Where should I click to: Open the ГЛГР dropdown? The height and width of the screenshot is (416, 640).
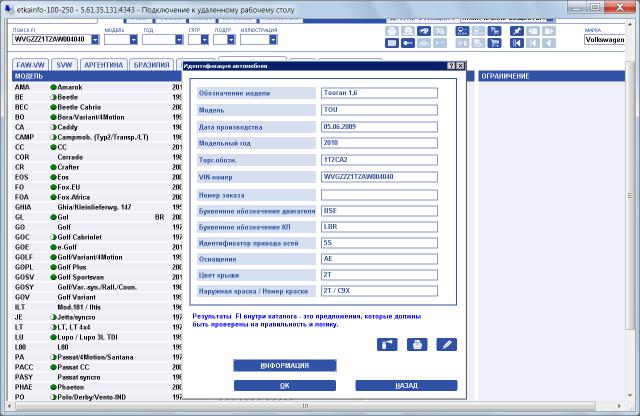[204, 40]
